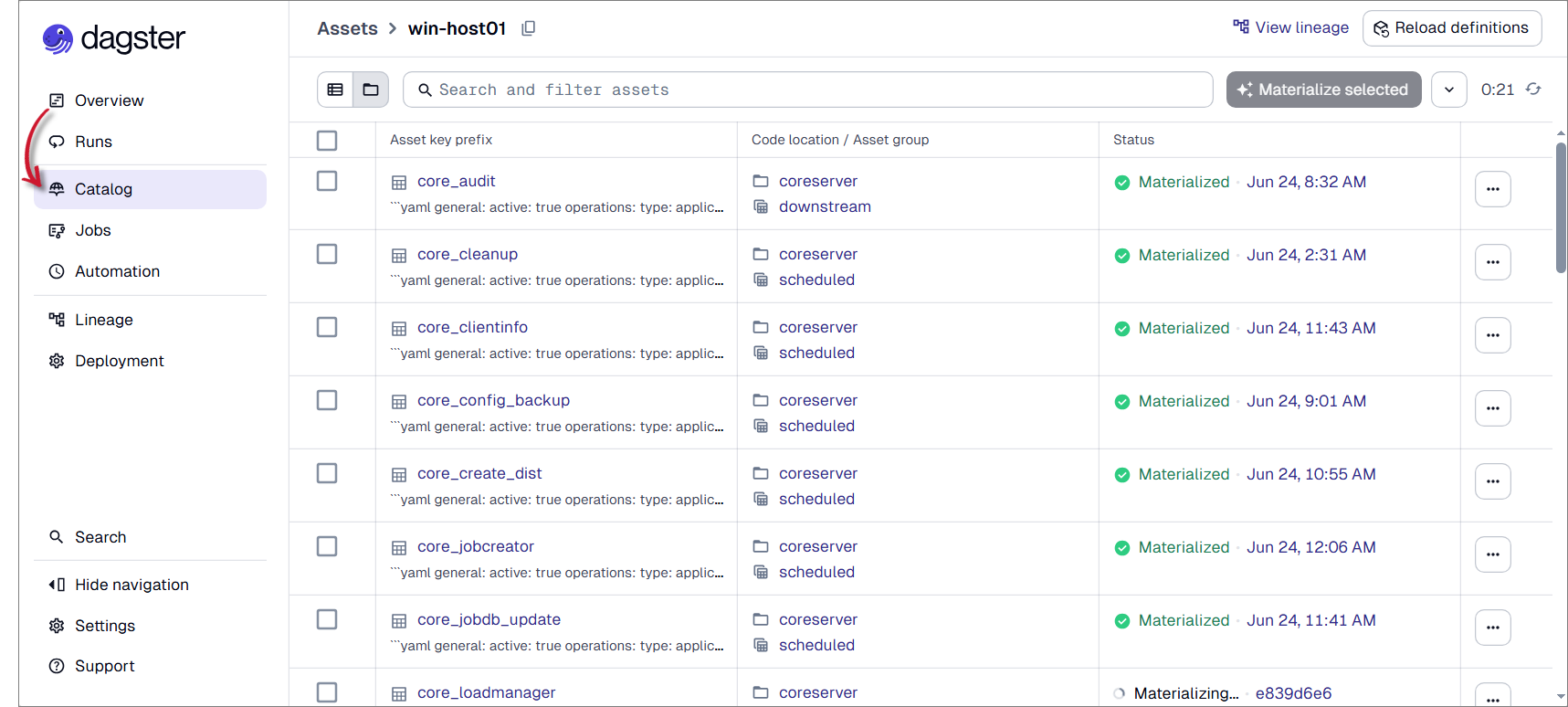
Task: Click the Settings gear icon
Action: 57,626
